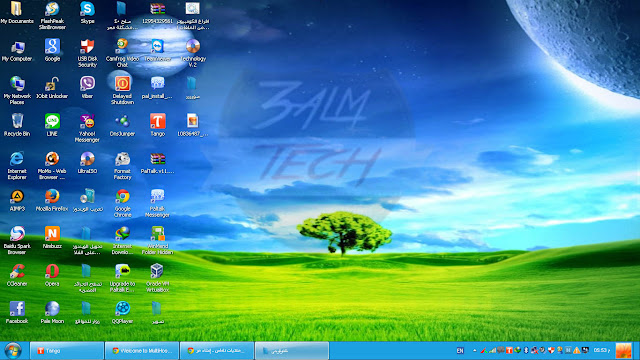Open the My Documents folder icon
The height and width of the screenshot is (360, 640).
[17, 12]
